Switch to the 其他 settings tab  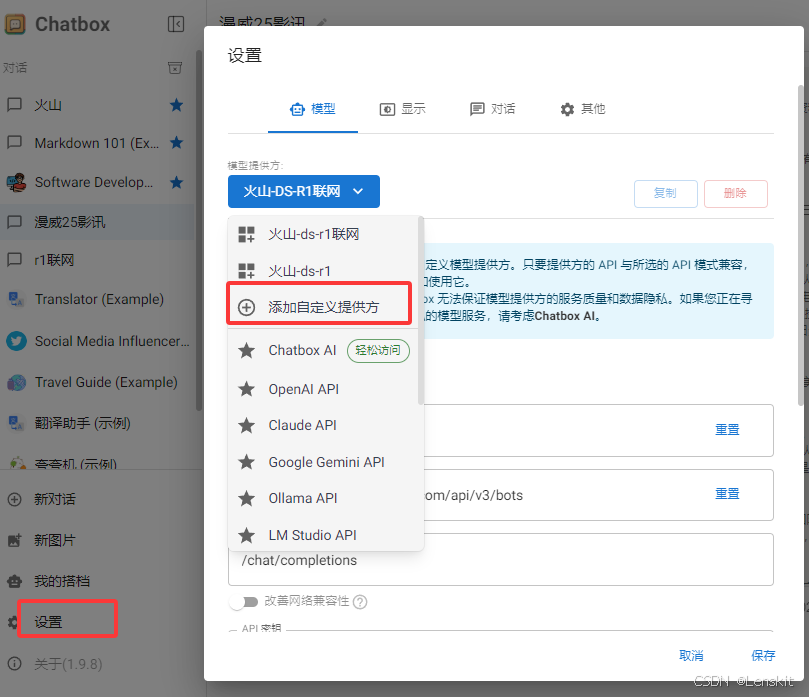coord(583,109)
